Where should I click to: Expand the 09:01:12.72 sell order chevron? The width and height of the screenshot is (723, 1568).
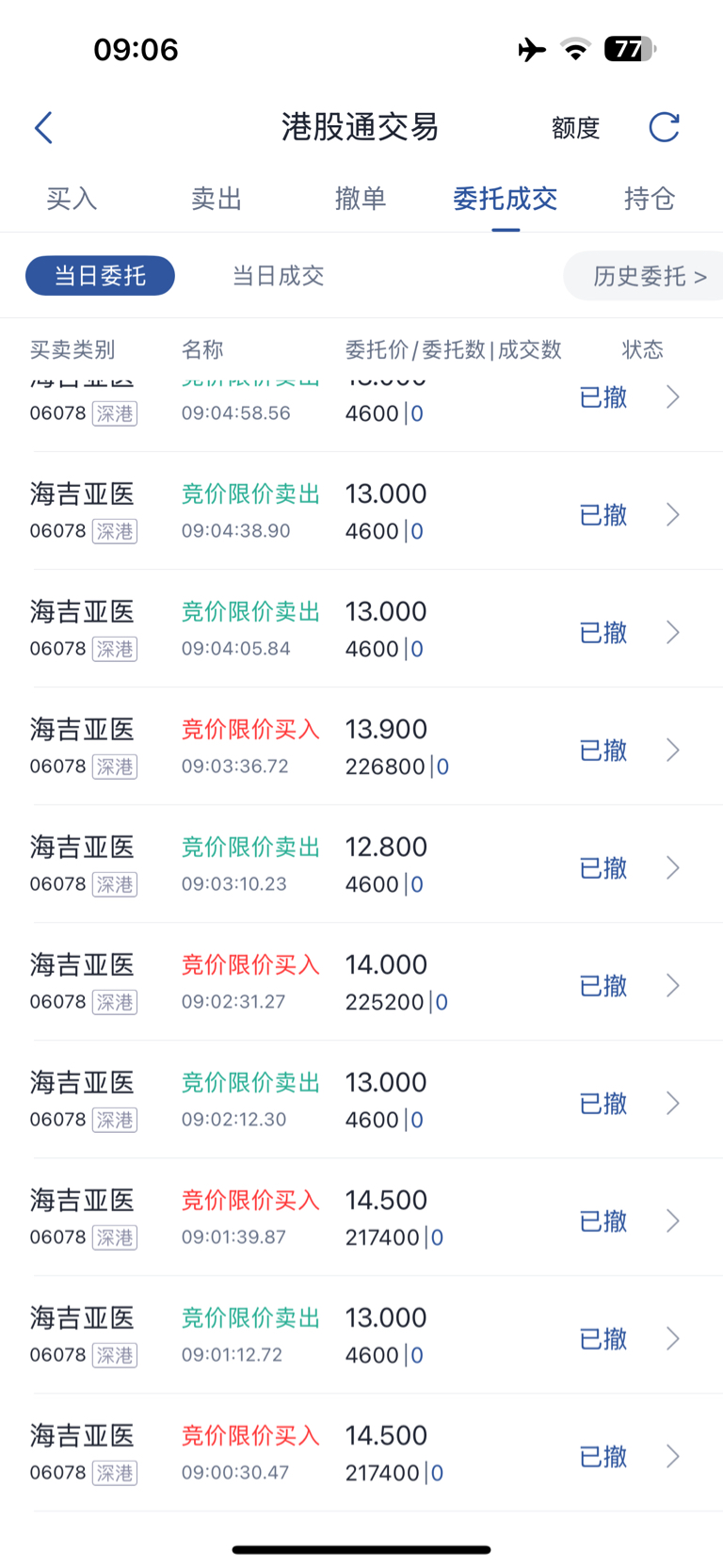672,1339
